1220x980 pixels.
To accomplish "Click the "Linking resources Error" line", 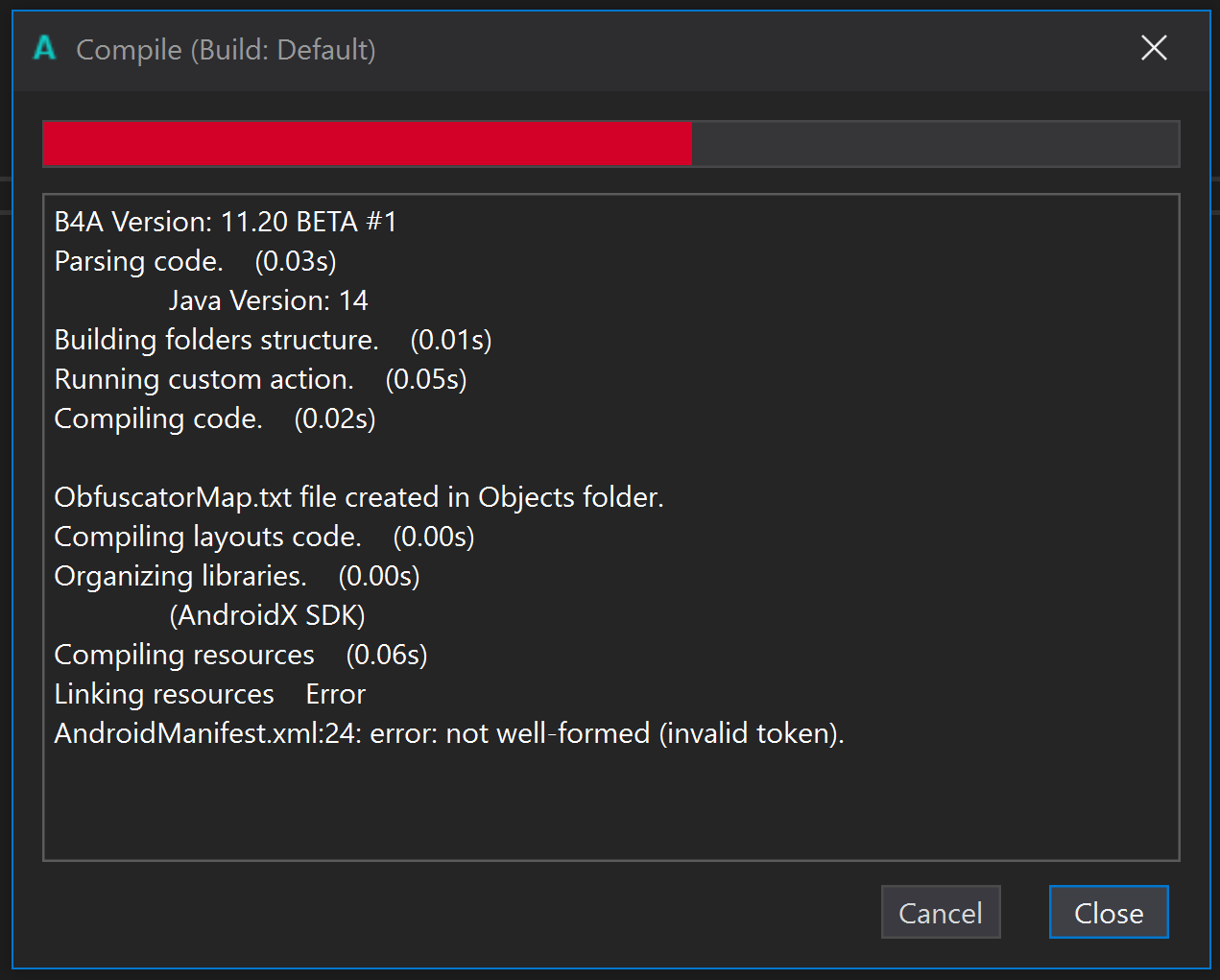I will [x=209, y=694].
